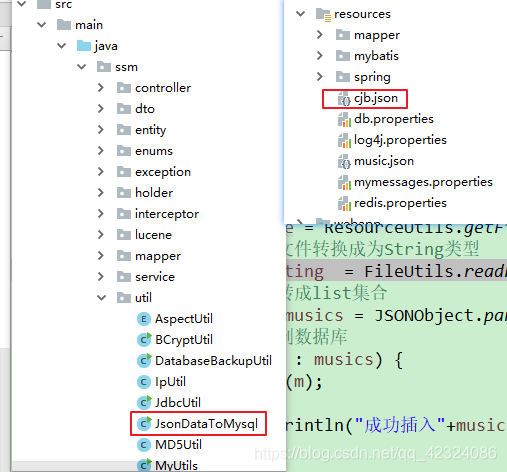Click the MD5Util class icon
The height and width of the screenshot is (472, 507).
point(144,445)
